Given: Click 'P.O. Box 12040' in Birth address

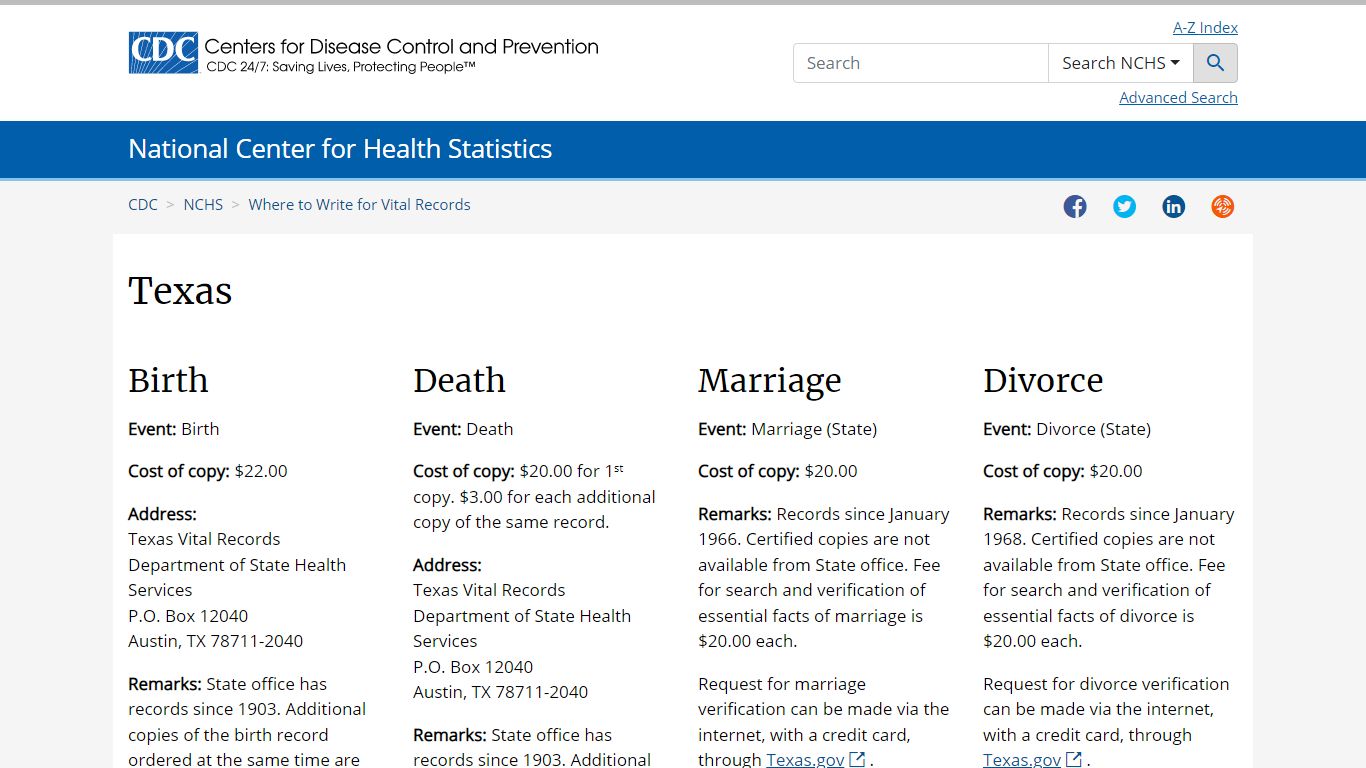Looking at the screenshot, I should coord(188,616).
